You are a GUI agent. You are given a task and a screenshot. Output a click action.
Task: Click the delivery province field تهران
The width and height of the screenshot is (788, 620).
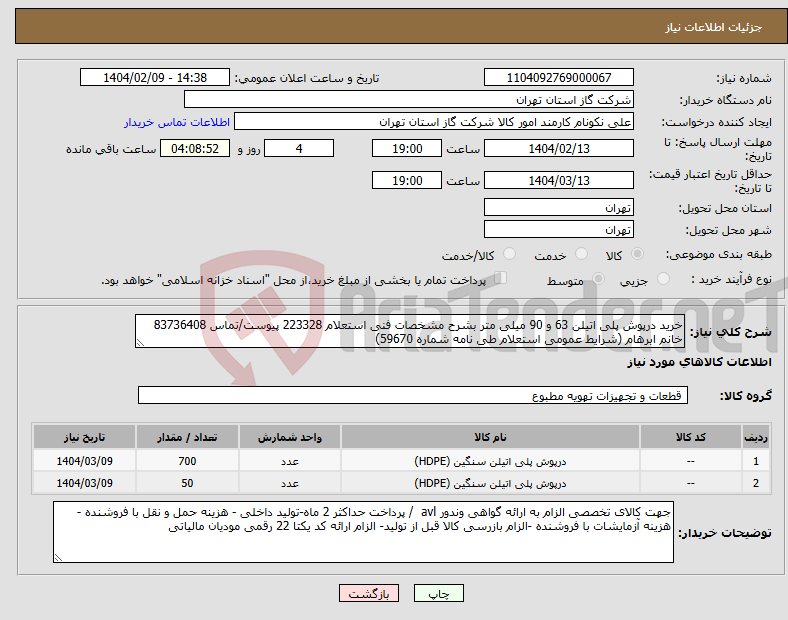point(558,207)
